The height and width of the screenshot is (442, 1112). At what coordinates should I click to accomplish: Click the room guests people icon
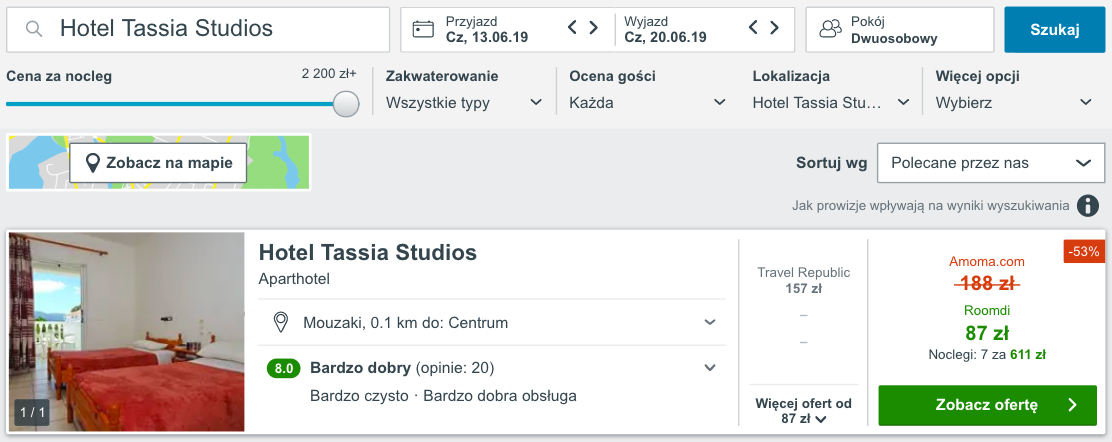pos(829,30)
